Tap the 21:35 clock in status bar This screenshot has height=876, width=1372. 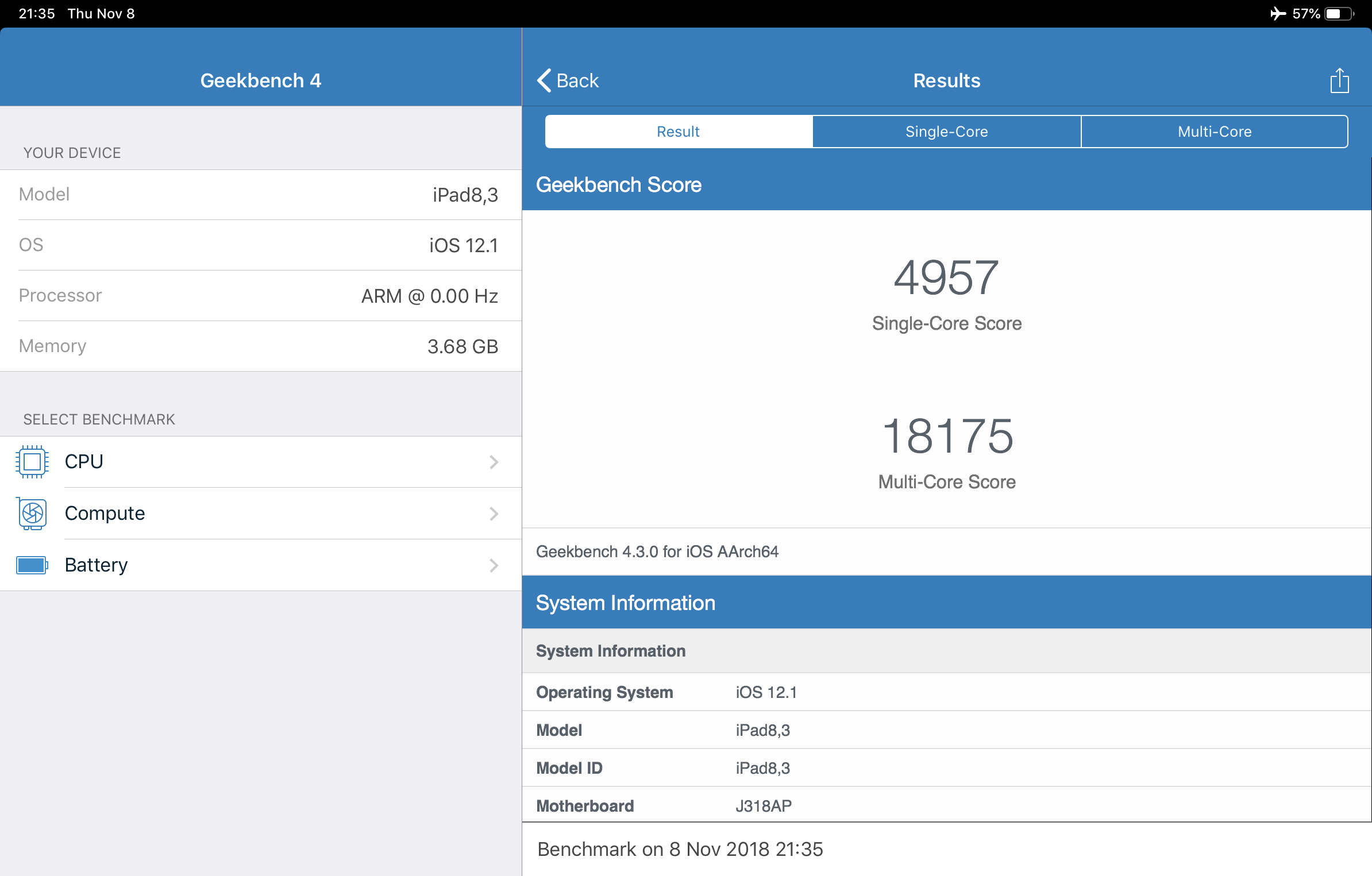tap(37, 13)
